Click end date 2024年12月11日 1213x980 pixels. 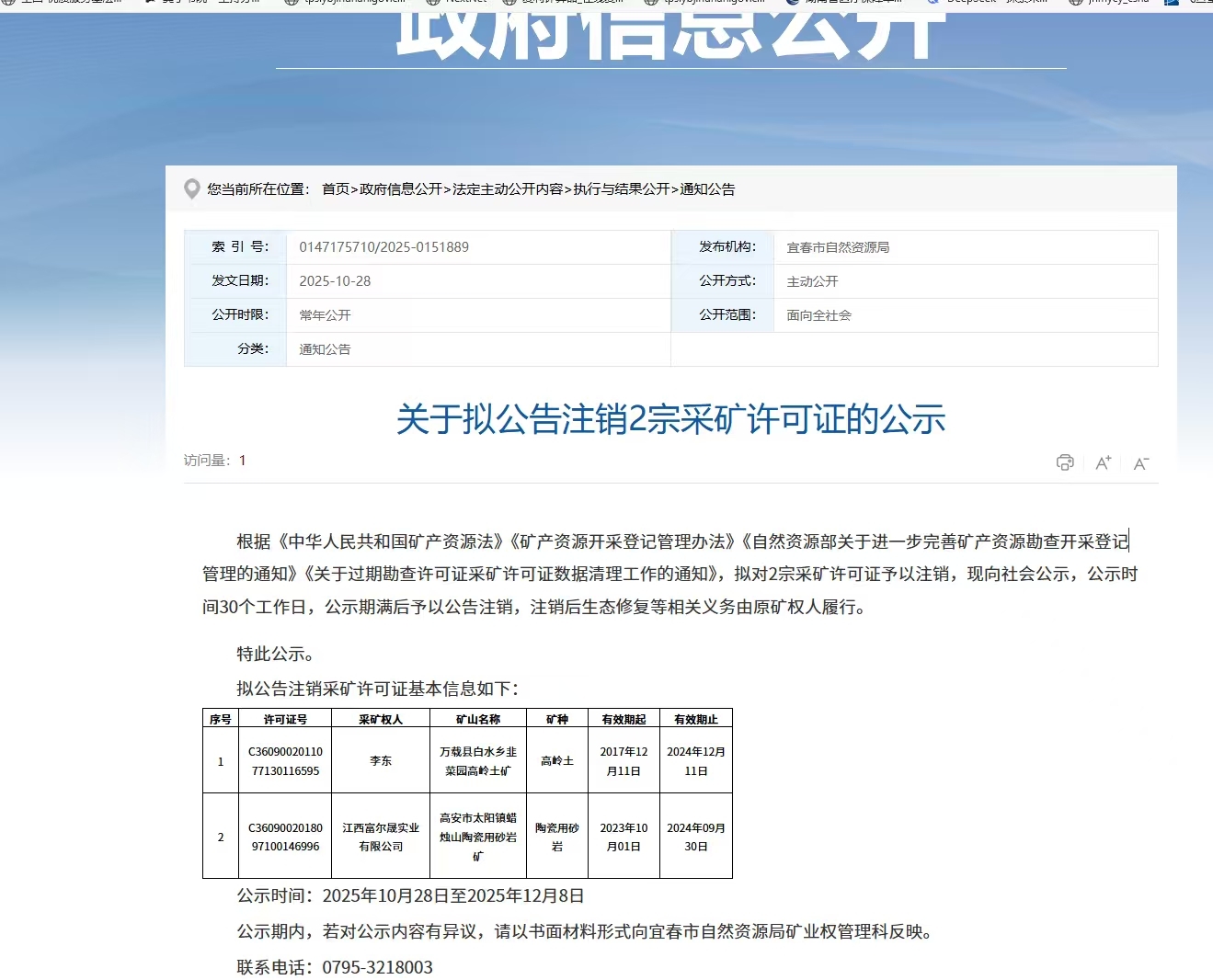(x=696, y=761)
